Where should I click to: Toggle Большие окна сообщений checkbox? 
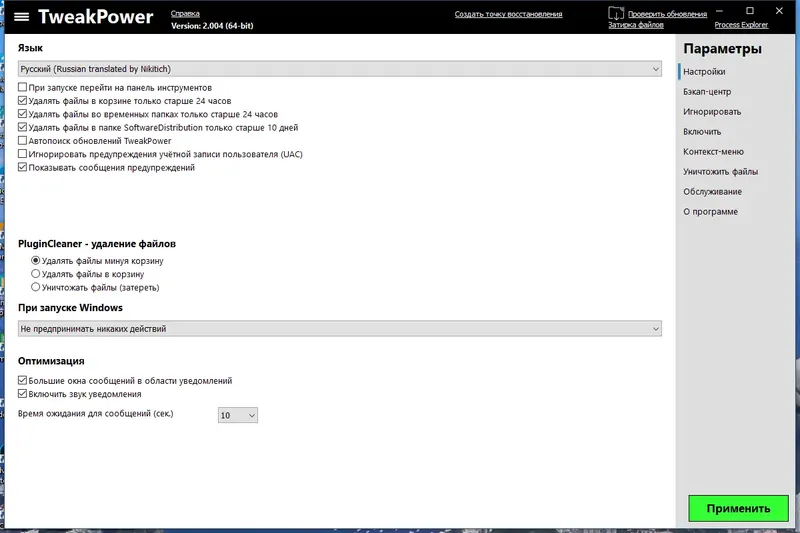point(22,380)
